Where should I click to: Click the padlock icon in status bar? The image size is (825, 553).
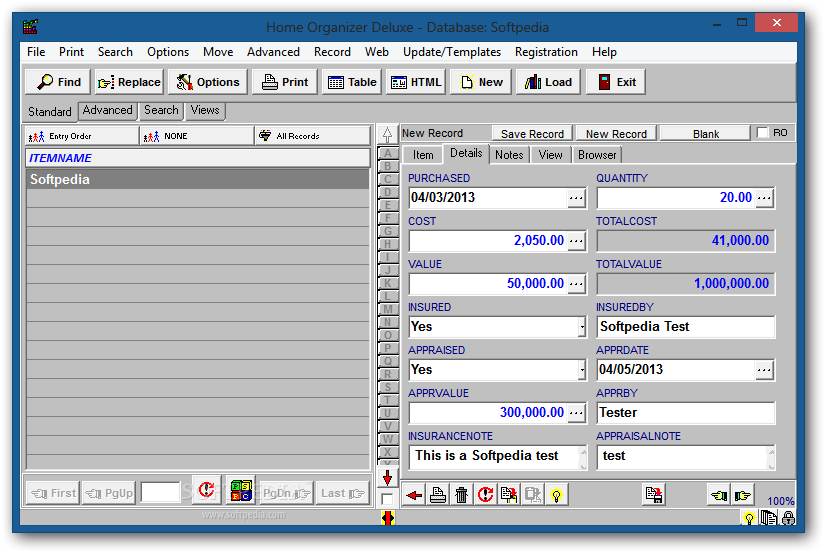[788, 518]
